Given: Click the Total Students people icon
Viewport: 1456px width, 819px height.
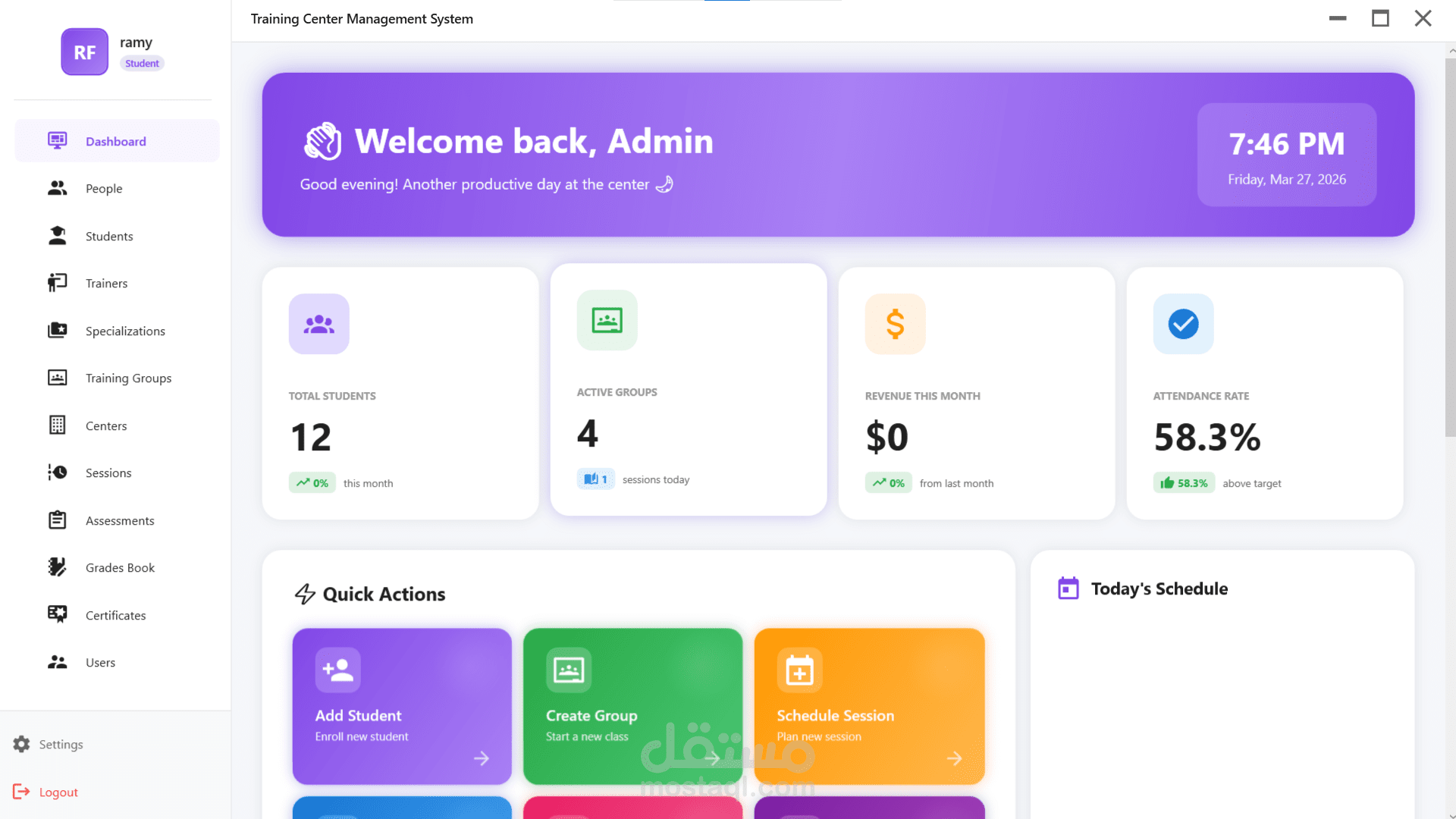Looking at the screenshot, I should tap(319, 325).
